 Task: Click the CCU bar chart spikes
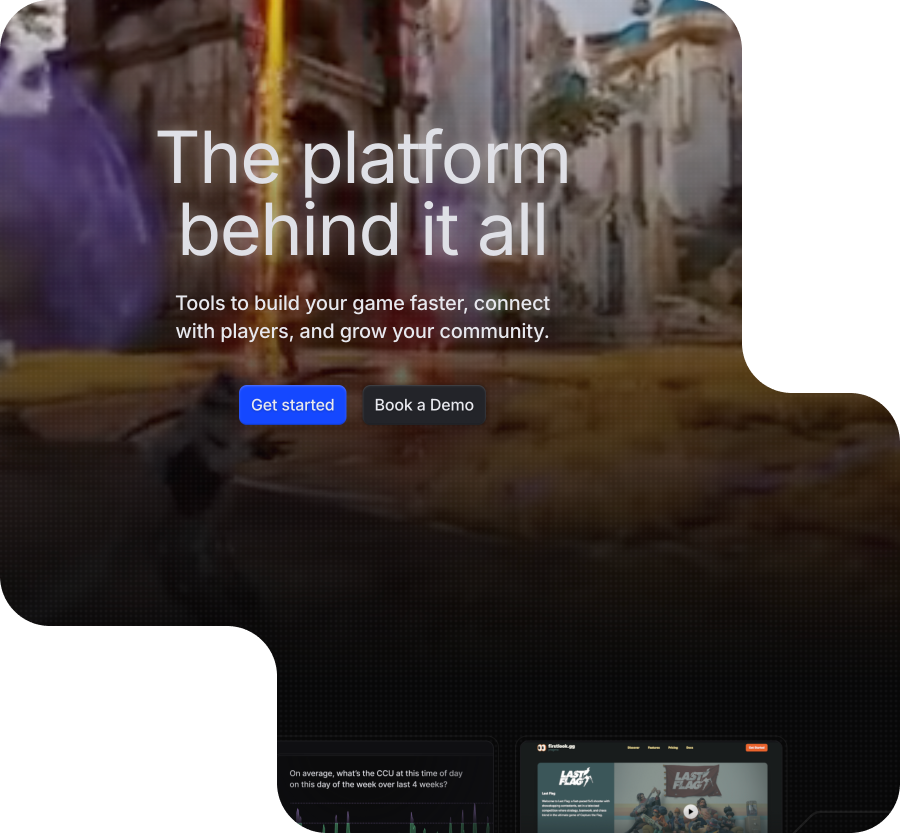click(340, 822)
